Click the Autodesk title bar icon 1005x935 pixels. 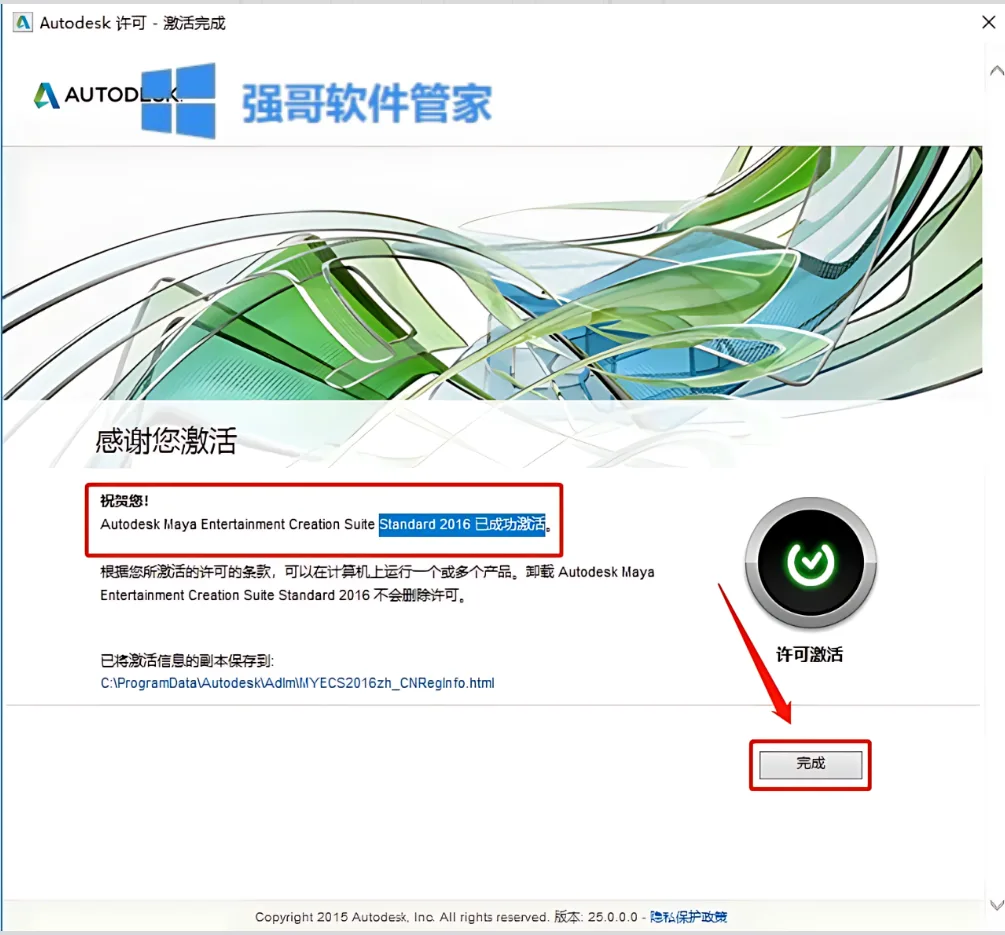pyautogui.click(x=22, y=23)
